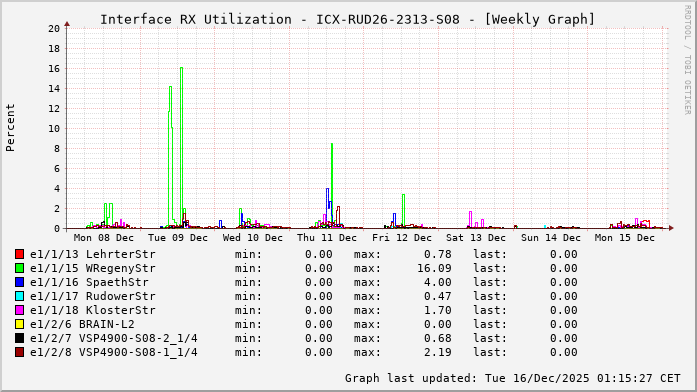The height and width of the screenshot is (392, 697).
Task: Click the cyan swatch for e1/1/17 RudowerStr
Action: [x=19, y=296]
